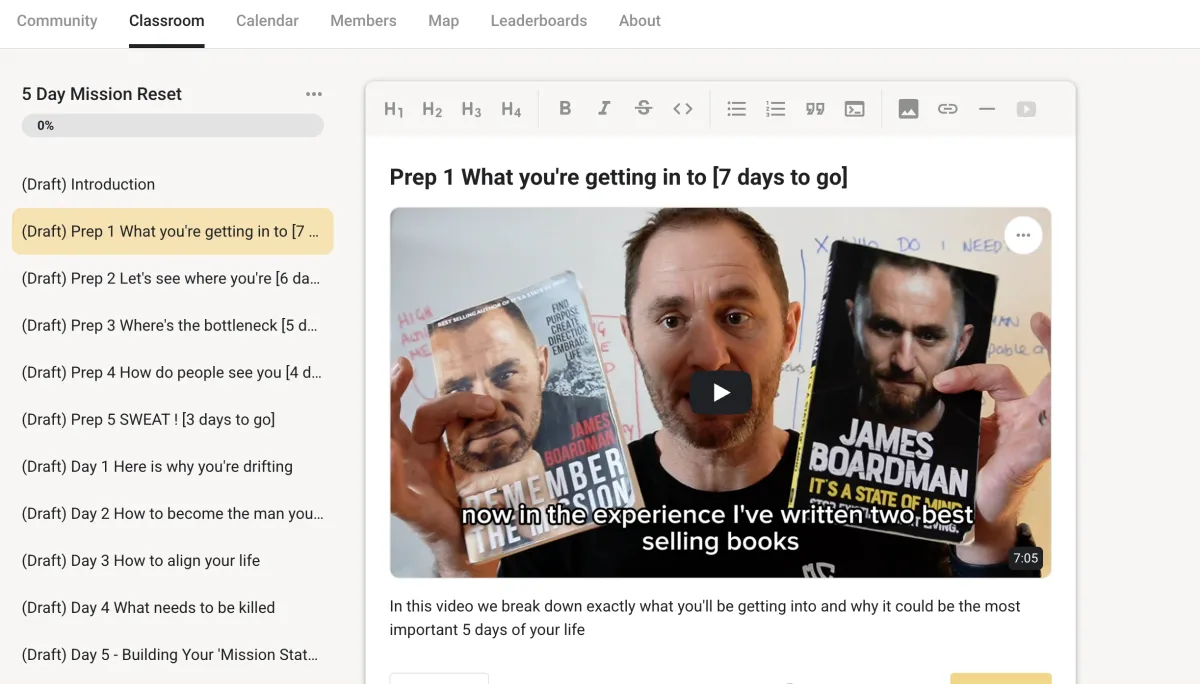The width and height of the screenshot is (1200, 684).
Task: Select the (Draft) Prep 1 lesson
Action: tap(173, 231)
